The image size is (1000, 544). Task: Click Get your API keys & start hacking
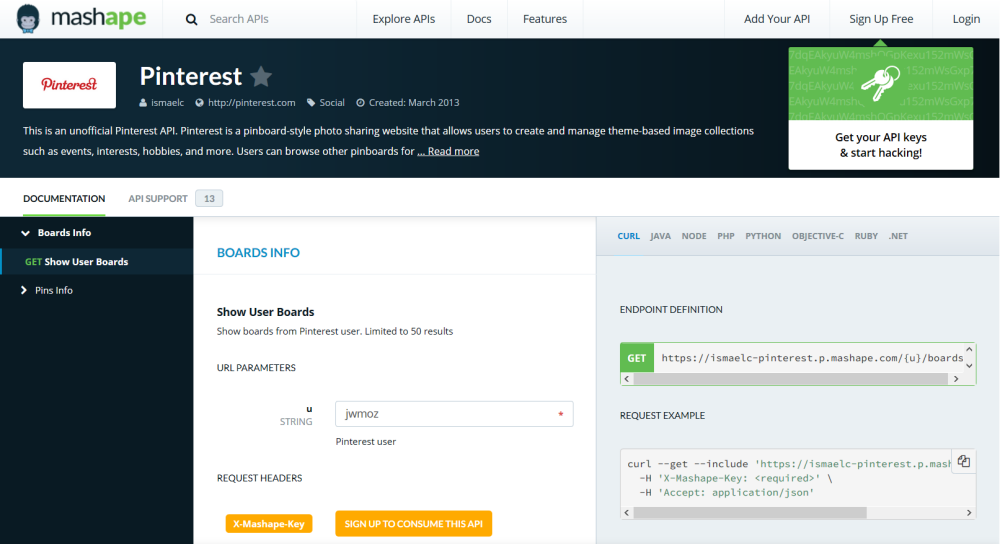coord(881,145)
